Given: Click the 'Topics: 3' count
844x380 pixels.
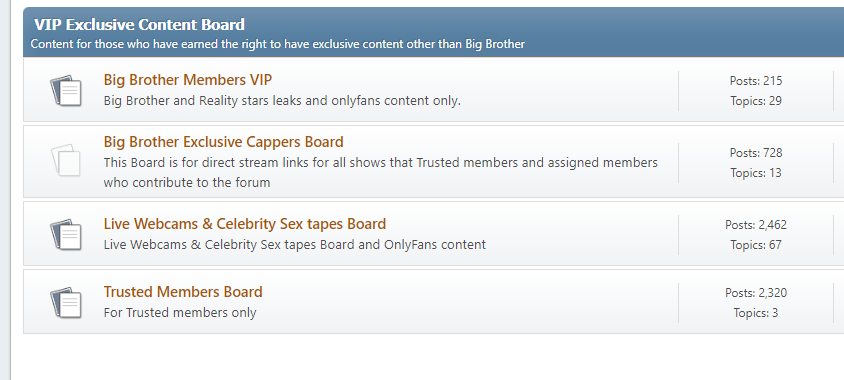Looking at the screenshot, I should pos(756,313).
